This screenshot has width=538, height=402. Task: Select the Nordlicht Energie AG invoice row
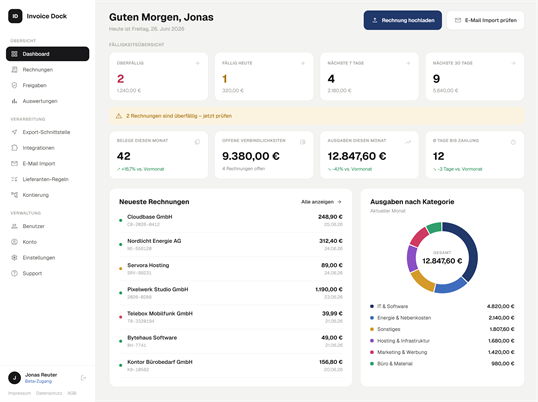[x=231, y=245]
